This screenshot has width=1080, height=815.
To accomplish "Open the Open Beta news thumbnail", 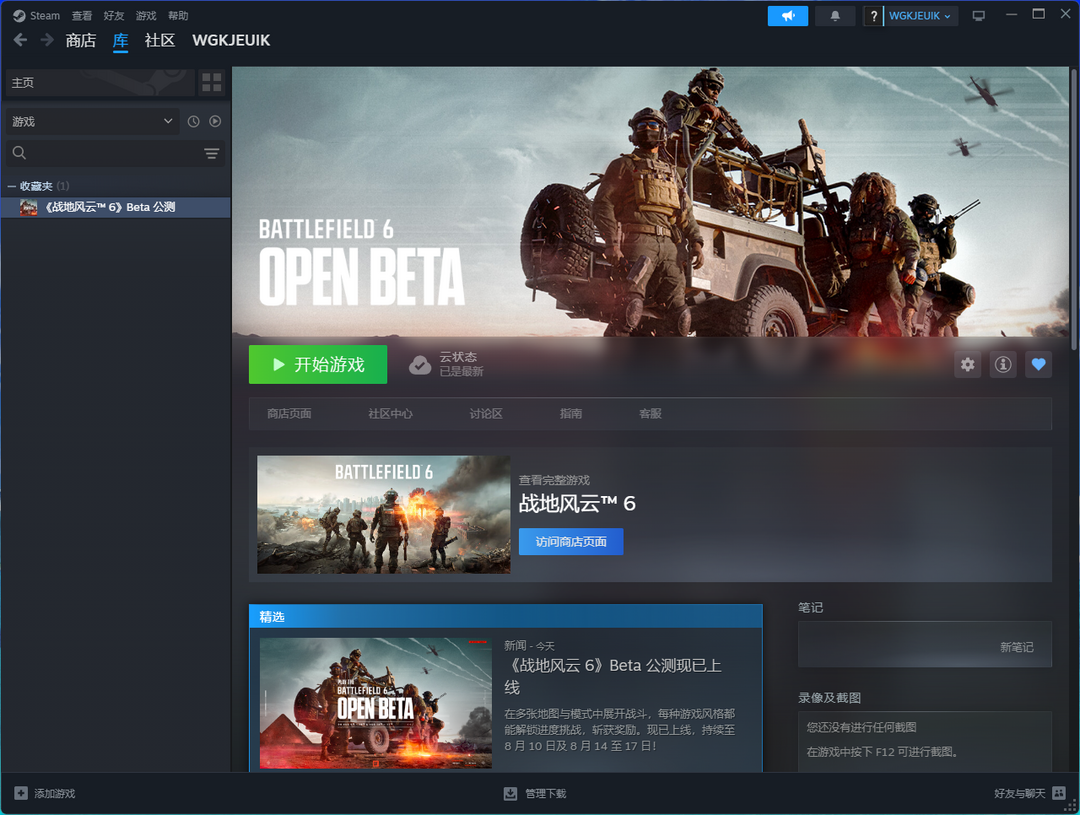I will coord(375,703).
